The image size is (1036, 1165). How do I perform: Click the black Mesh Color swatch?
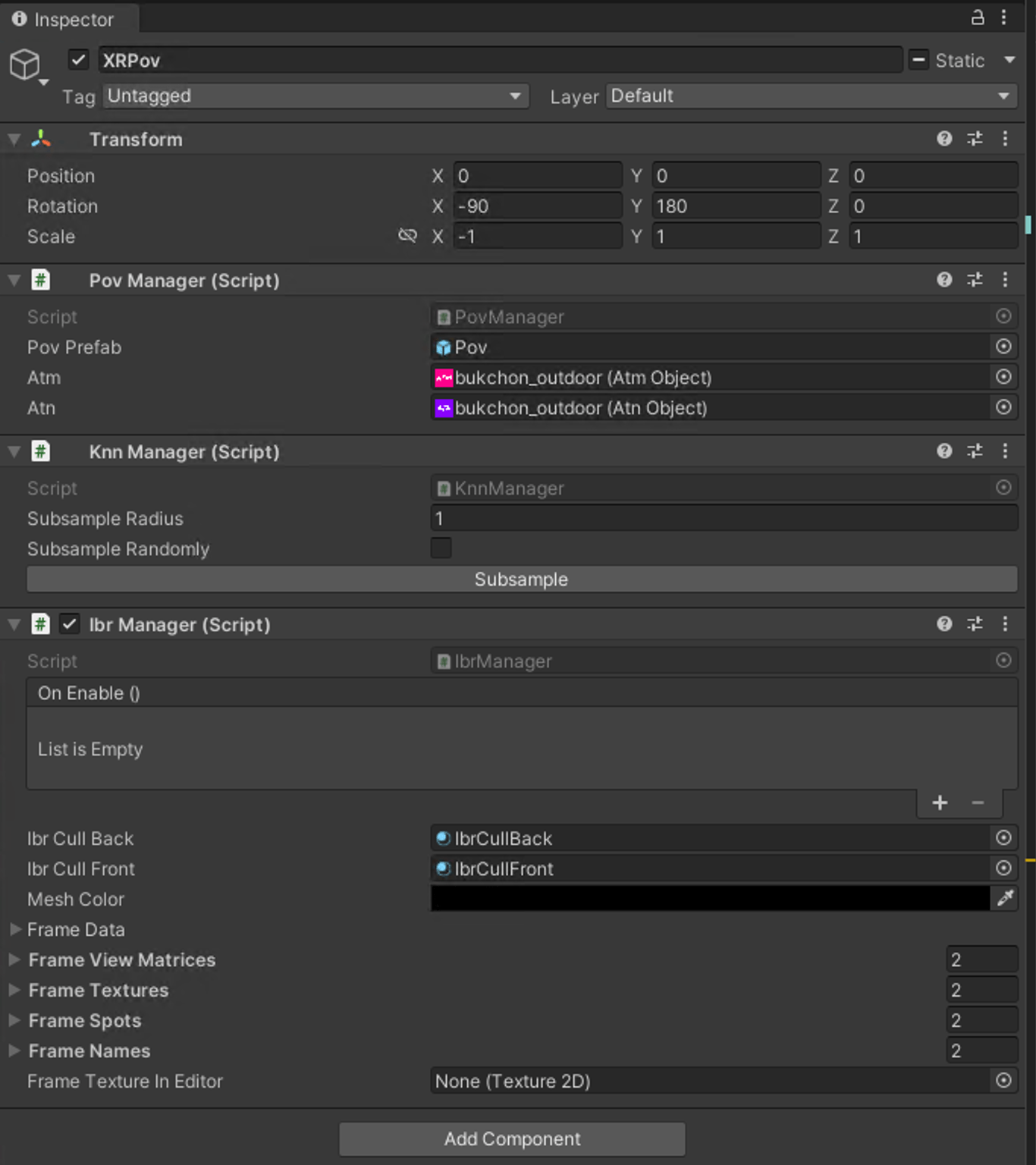tap(710, 899)
